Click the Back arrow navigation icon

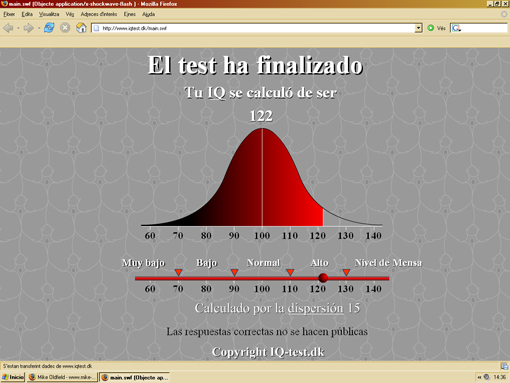(8, 28)
